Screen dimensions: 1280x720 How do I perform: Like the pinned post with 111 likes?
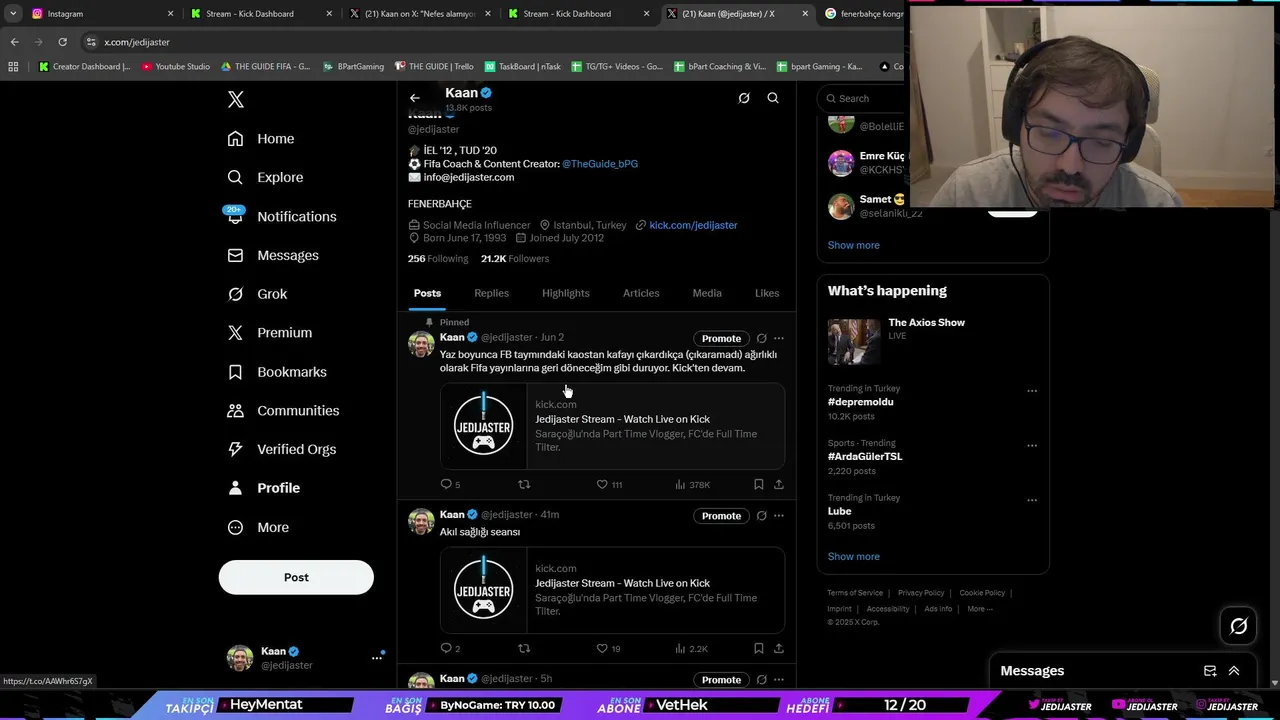609,484
